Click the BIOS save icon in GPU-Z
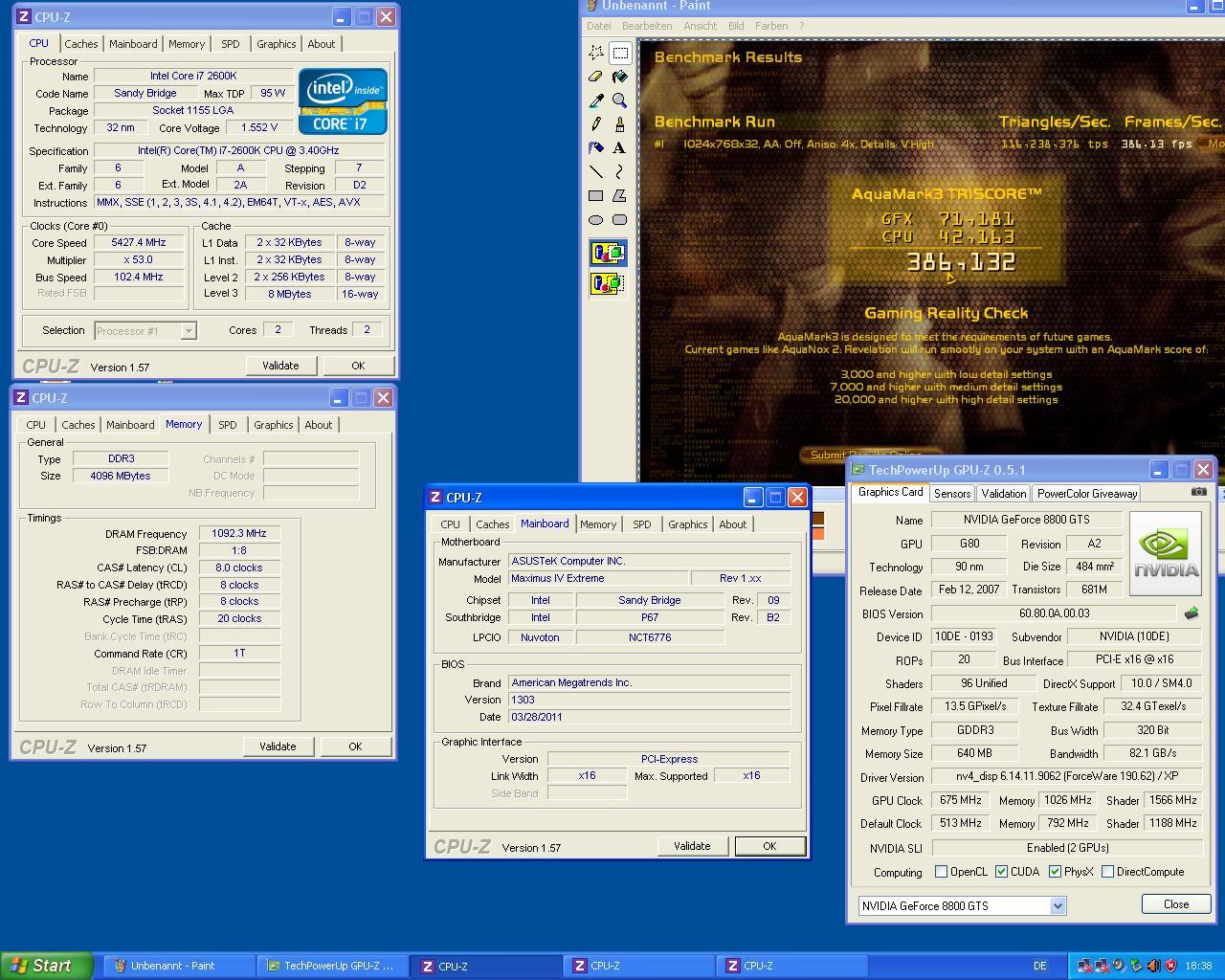Image resolution: width=1225 pixels, height=980 pixels. click(x=1192, y=613)
